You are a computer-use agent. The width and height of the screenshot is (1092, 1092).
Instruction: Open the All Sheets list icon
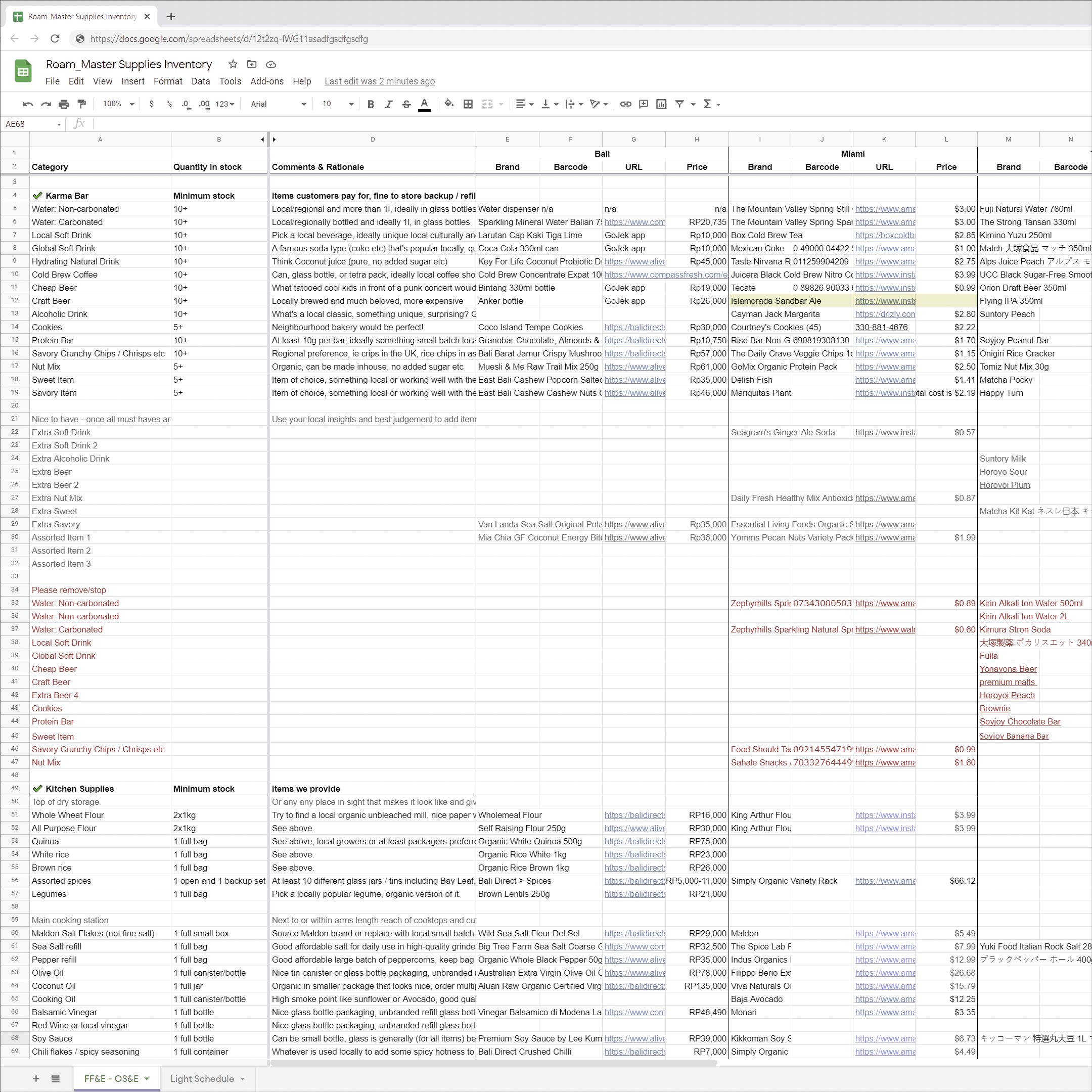56,1078
